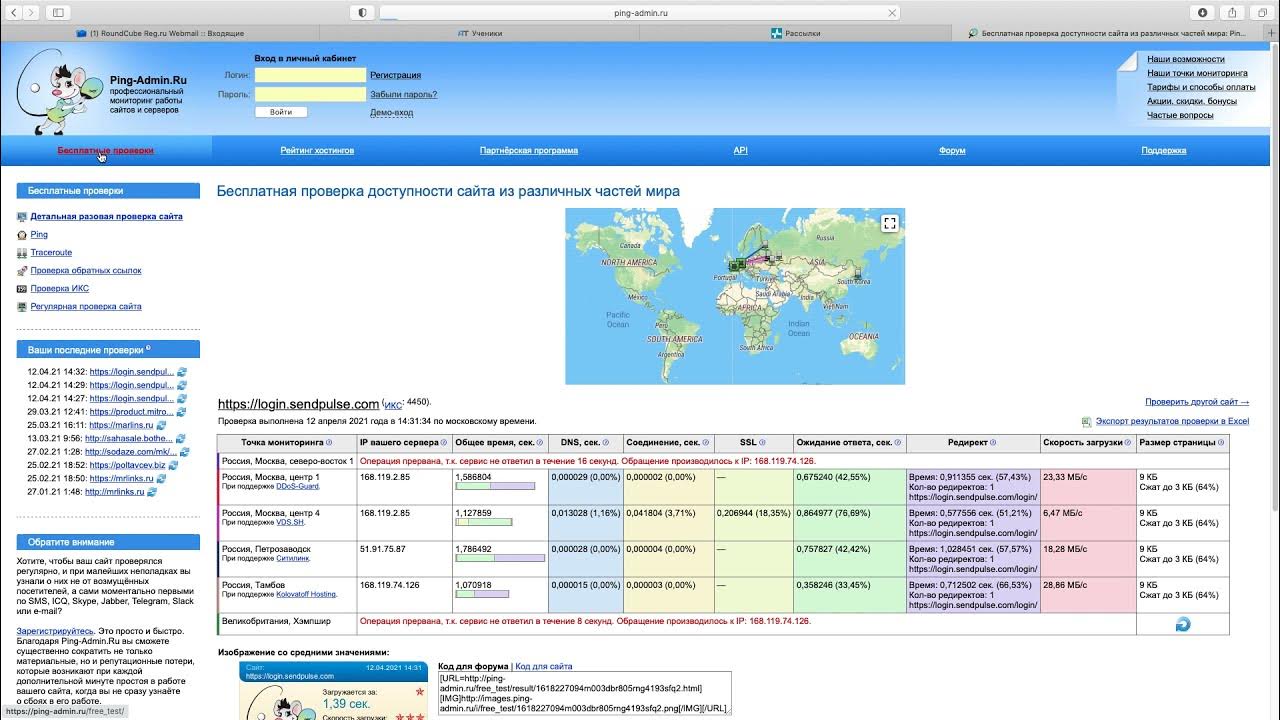The height and width of the screenshot is (720, 1280).
Task: Show Safari tab overview button
Action: (1260, 12)
